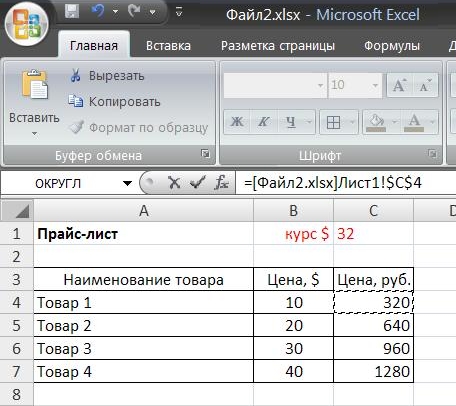This screenshot has width=456, height=406.
Task: Click the Insert Function fx icon
Action: (x=221, y=182)
